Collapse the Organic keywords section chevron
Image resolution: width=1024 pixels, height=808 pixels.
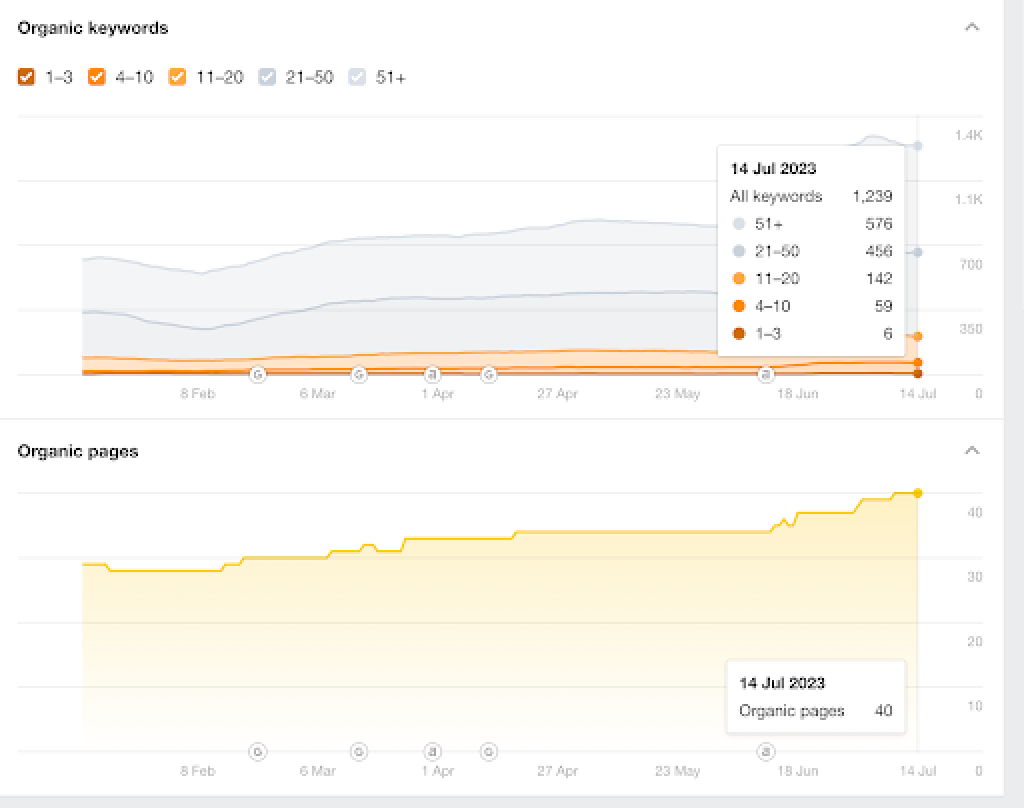pos(971,28)
